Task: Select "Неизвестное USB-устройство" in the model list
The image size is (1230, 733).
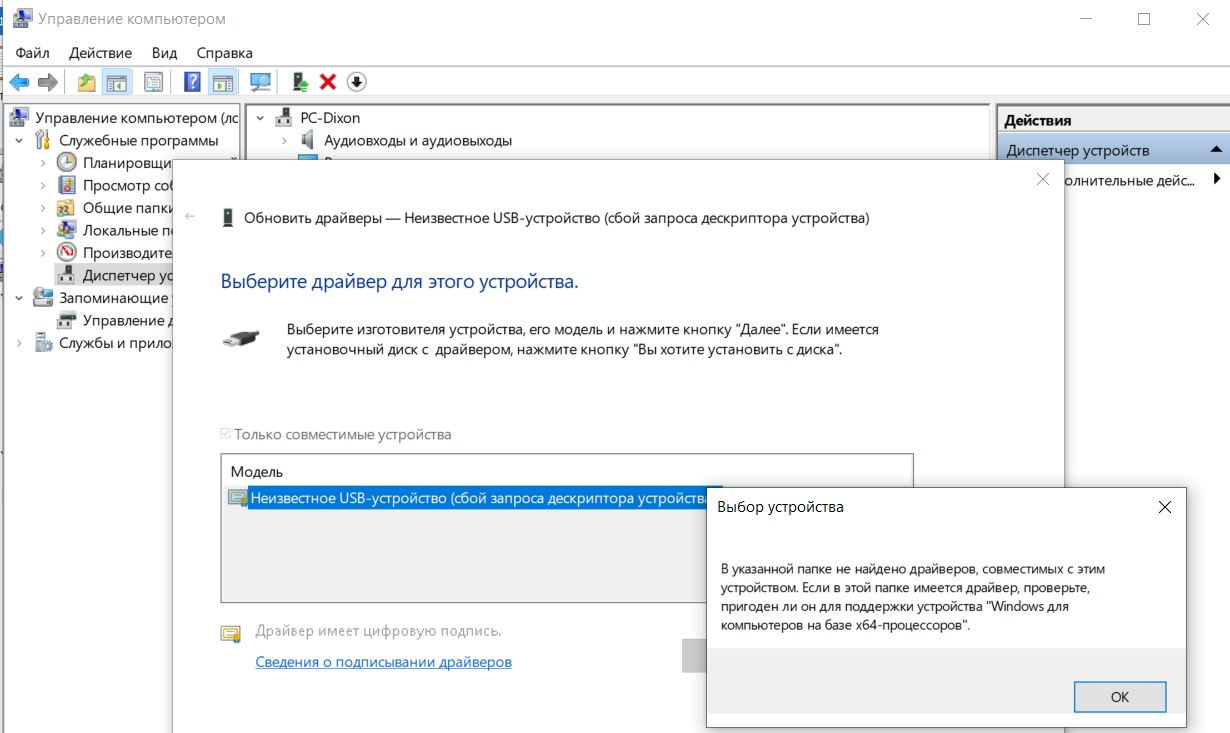Action: (478, 498)
